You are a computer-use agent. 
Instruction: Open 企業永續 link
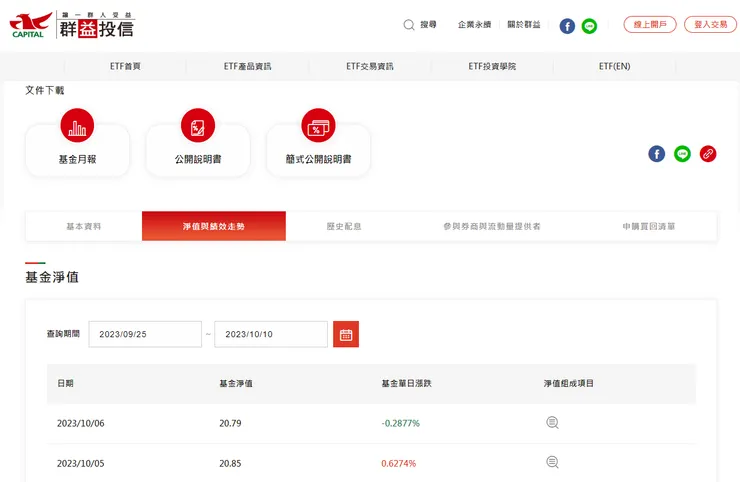click(474, 25)
